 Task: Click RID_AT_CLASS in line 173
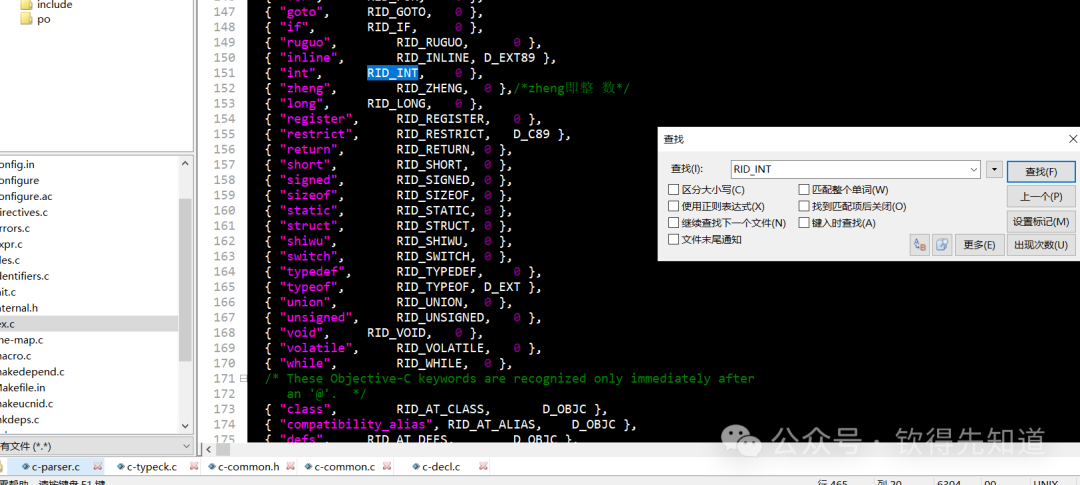[444, 409]
